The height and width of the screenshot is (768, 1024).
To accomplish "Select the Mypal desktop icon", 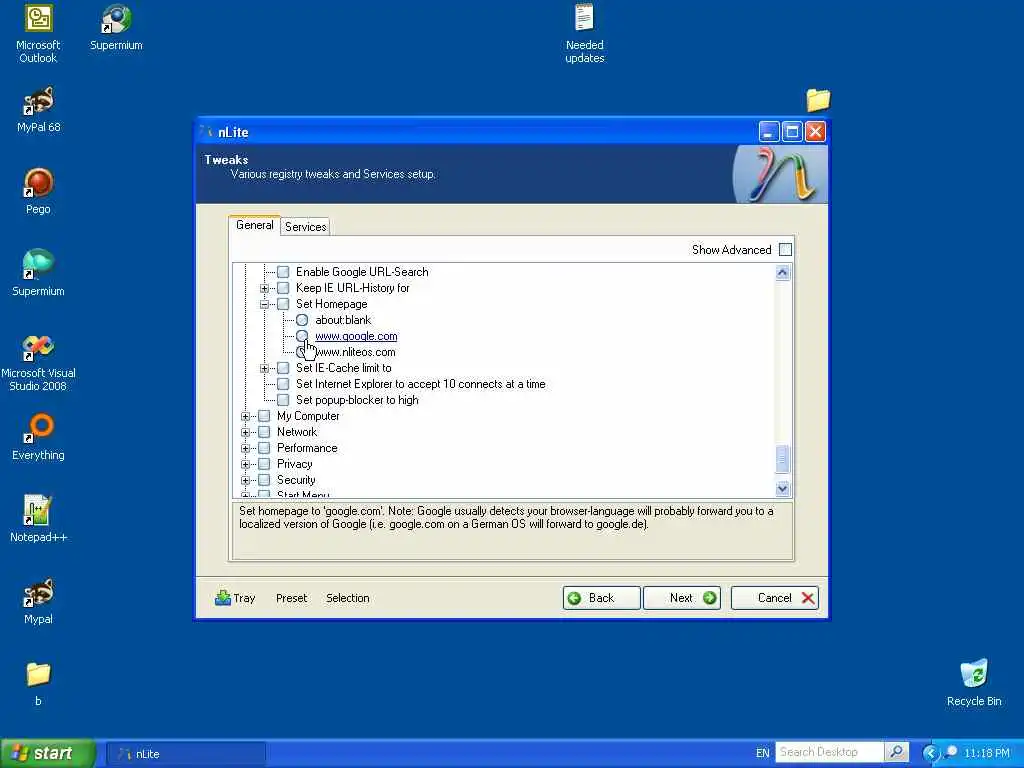I will point(38,601).
